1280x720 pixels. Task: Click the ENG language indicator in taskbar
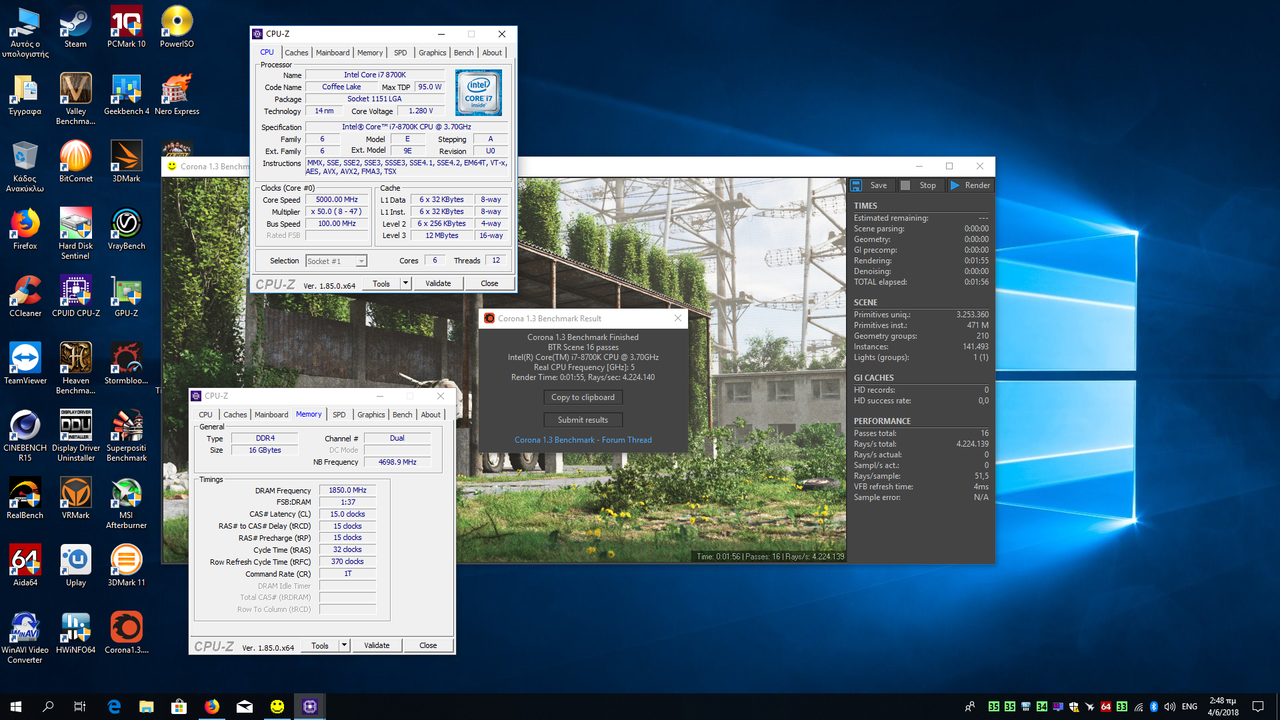[x=1189, y=706]
